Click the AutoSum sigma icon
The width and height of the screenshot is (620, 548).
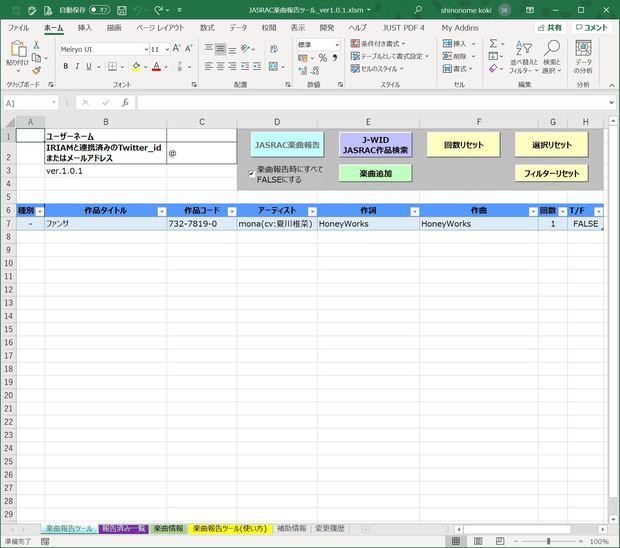click(493, 43)
